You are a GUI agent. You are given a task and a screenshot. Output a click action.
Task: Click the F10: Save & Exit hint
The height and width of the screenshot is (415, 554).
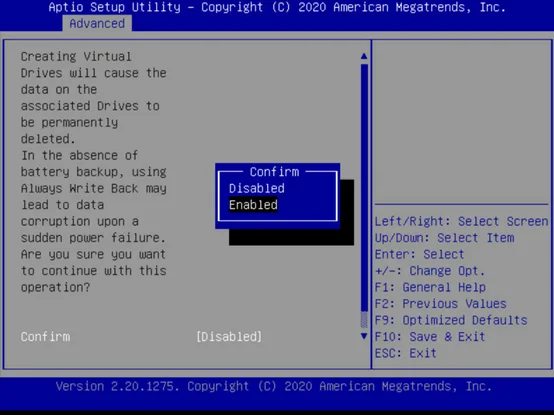430,337
